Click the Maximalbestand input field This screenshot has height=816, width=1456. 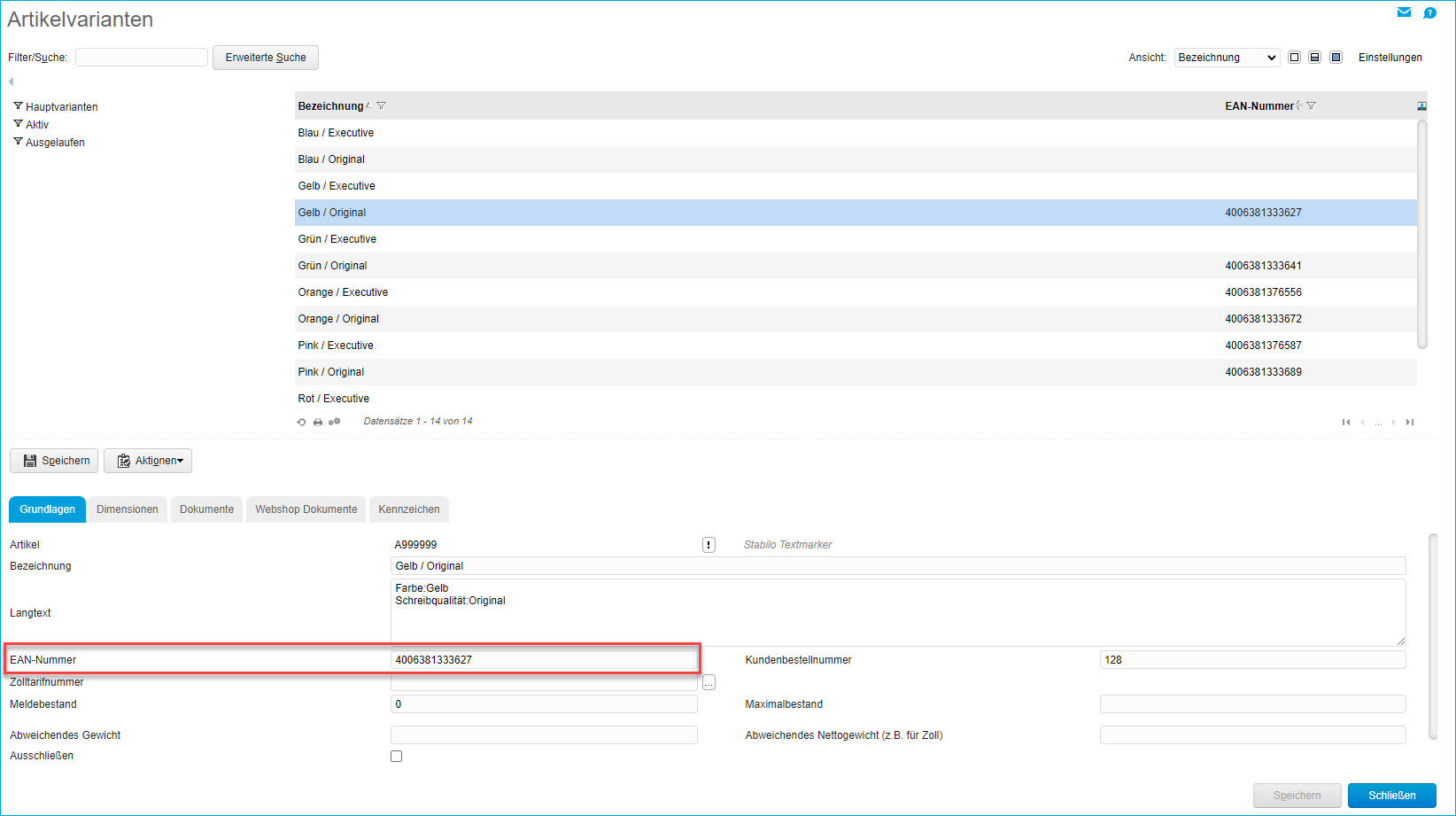[1253, 704]
